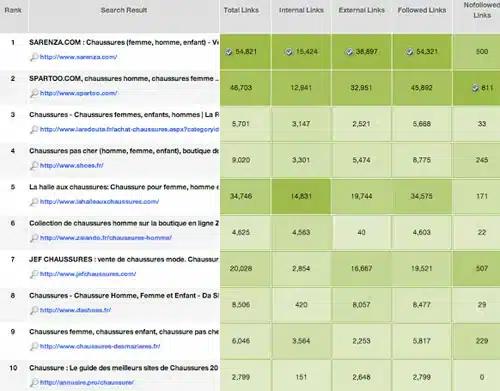Click the magnifier icon beside sarenza.com URL
The height and width of the screenshot is (391, 500).
pyautogui.click(x=34, y=57)
